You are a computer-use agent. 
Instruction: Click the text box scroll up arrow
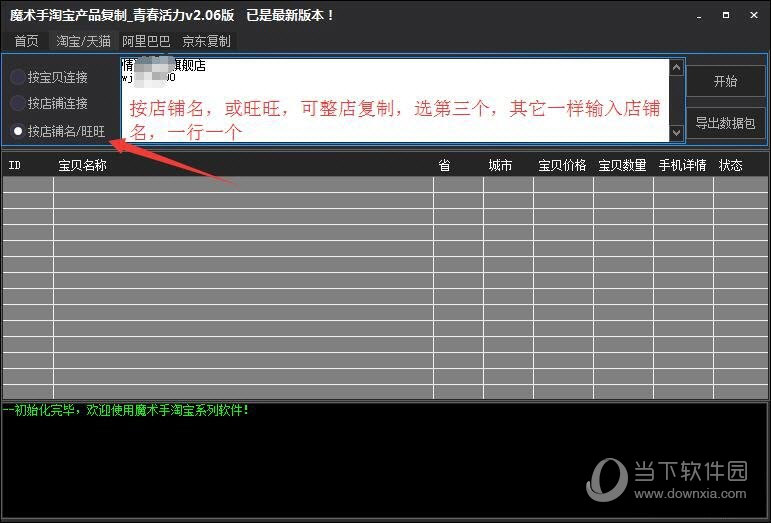677,67
